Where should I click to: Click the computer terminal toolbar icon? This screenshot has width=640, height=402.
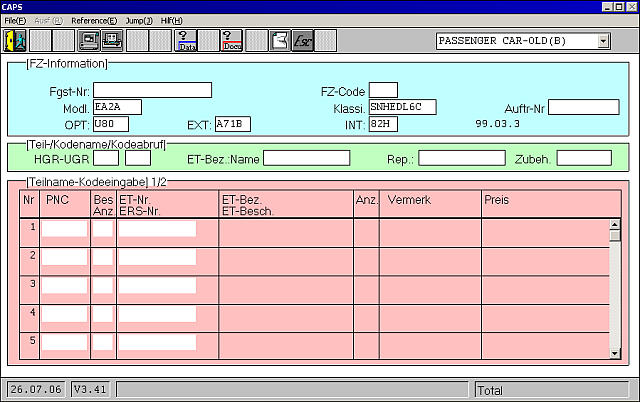[111, 41]
